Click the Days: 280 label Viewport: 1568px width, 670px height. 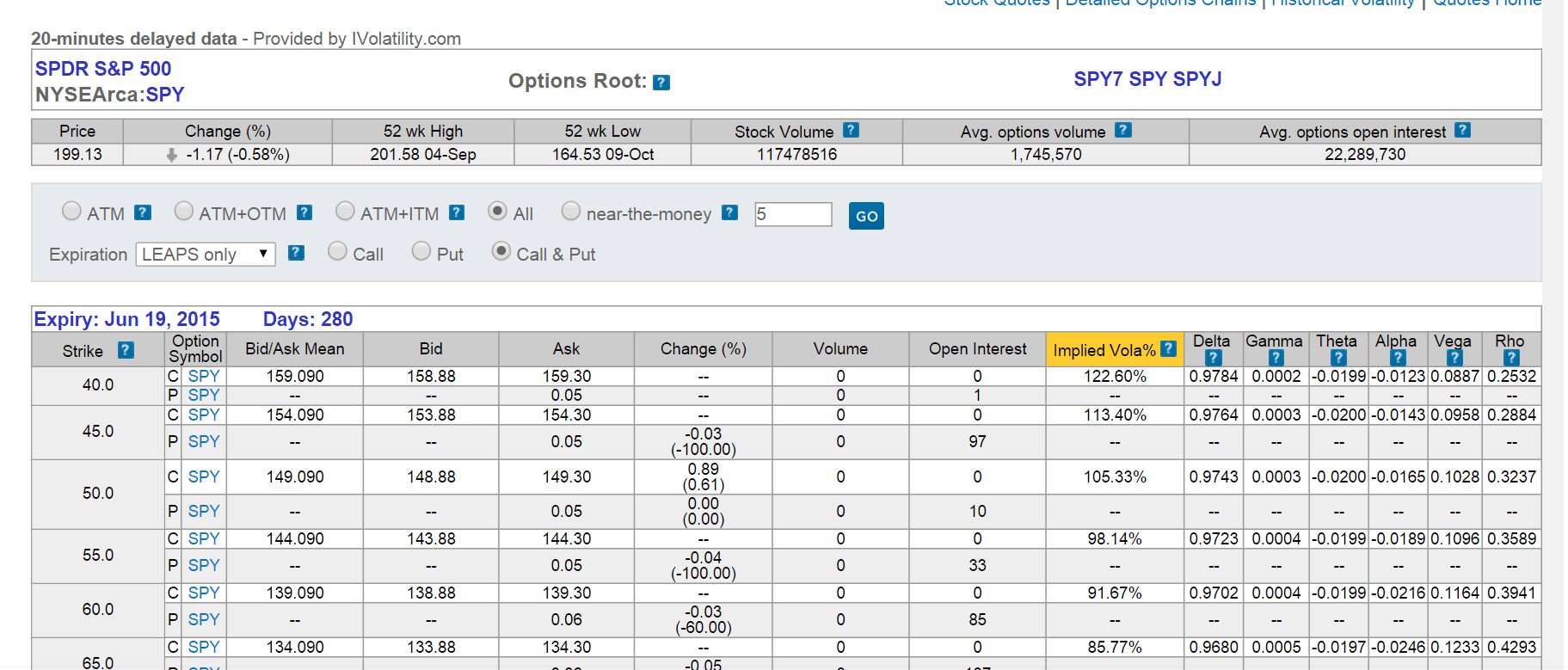tap(308, 319)
